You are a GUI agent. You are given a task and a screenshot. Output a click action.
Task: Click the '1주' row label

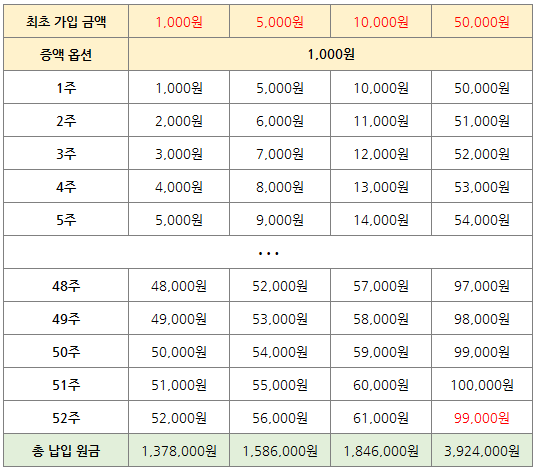coord(66,87)
